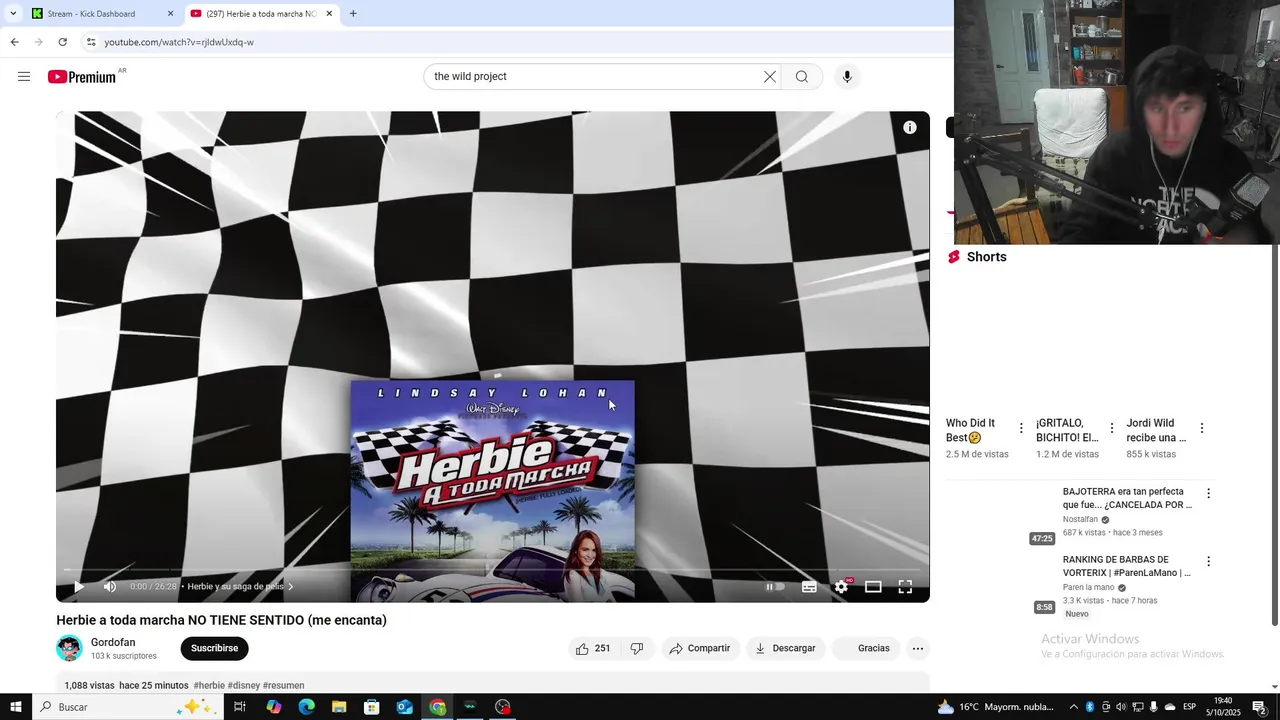Toggle the autoplay switch in player
This screenshot has height=720, width=1280.
click(x=775, y=587)
